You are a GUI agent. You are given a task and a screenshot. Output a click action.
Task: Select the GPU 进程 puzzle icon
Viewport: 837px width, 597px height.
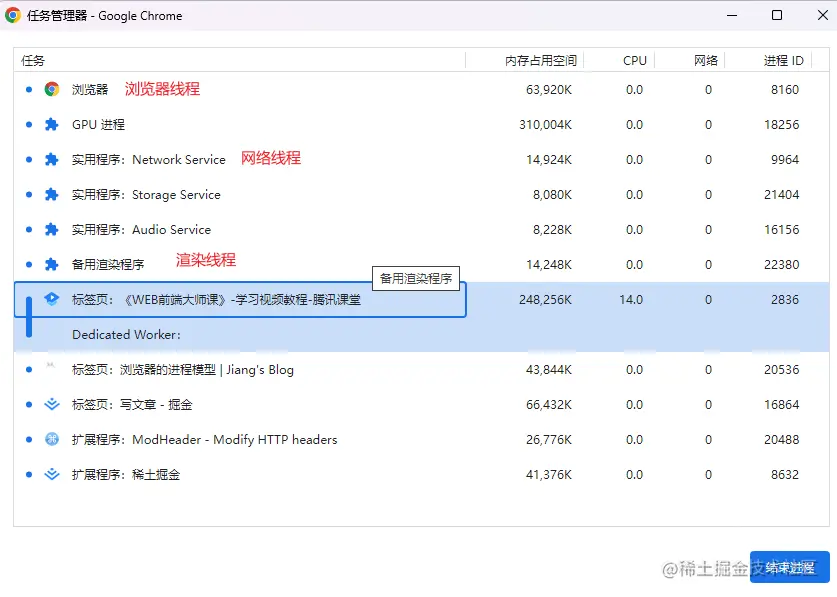[x=52, y=124]
